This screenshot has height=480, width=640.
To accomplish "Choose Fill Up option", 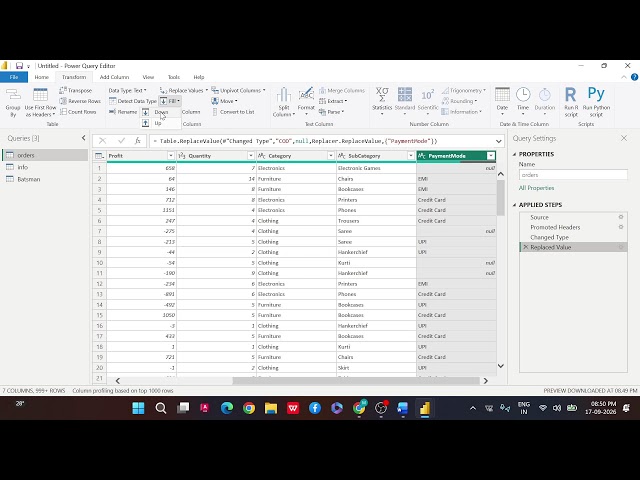I will tap(158, 123).
